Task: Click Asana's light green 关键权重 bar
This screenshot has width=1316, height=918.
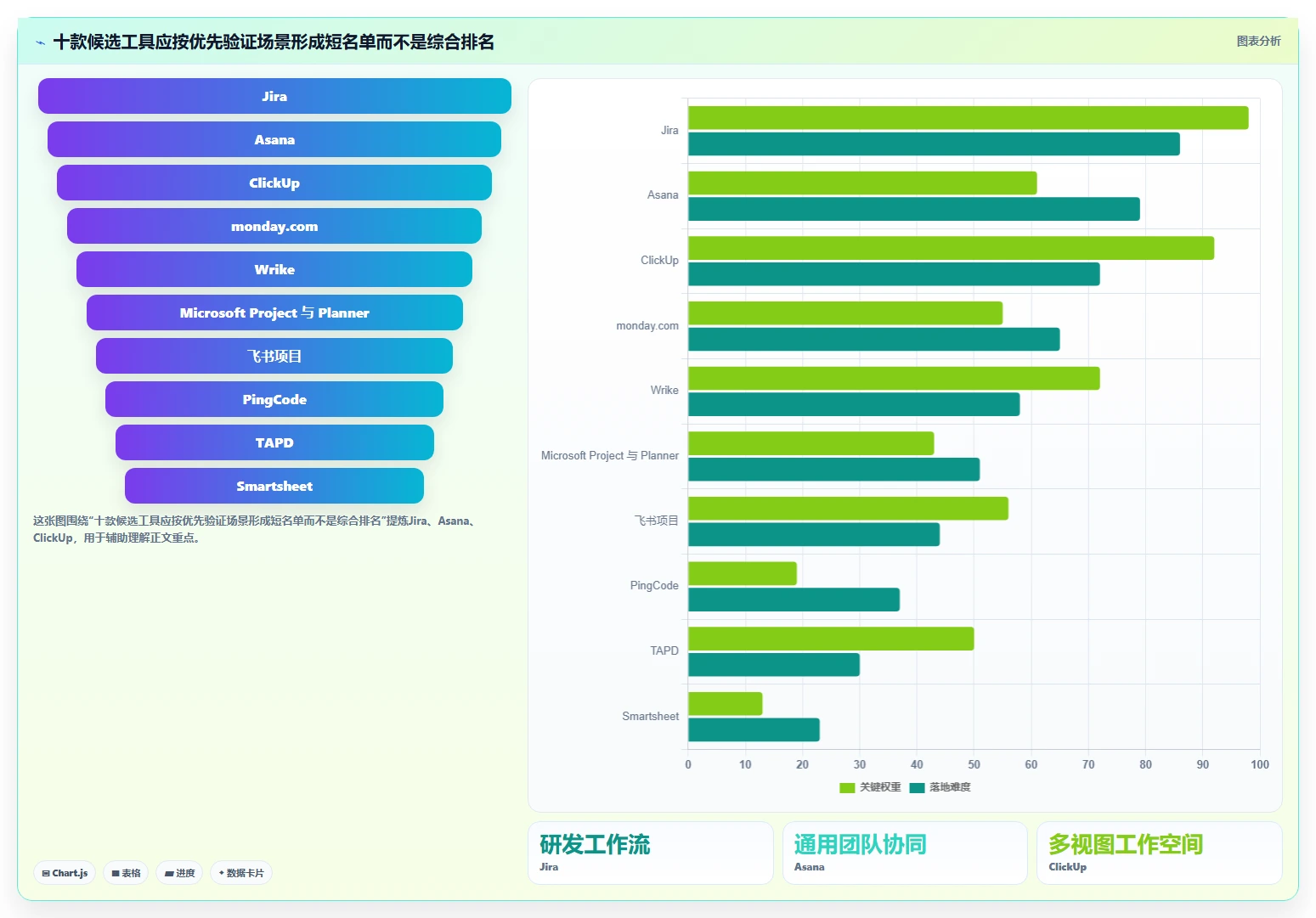Action: (862, 183)
